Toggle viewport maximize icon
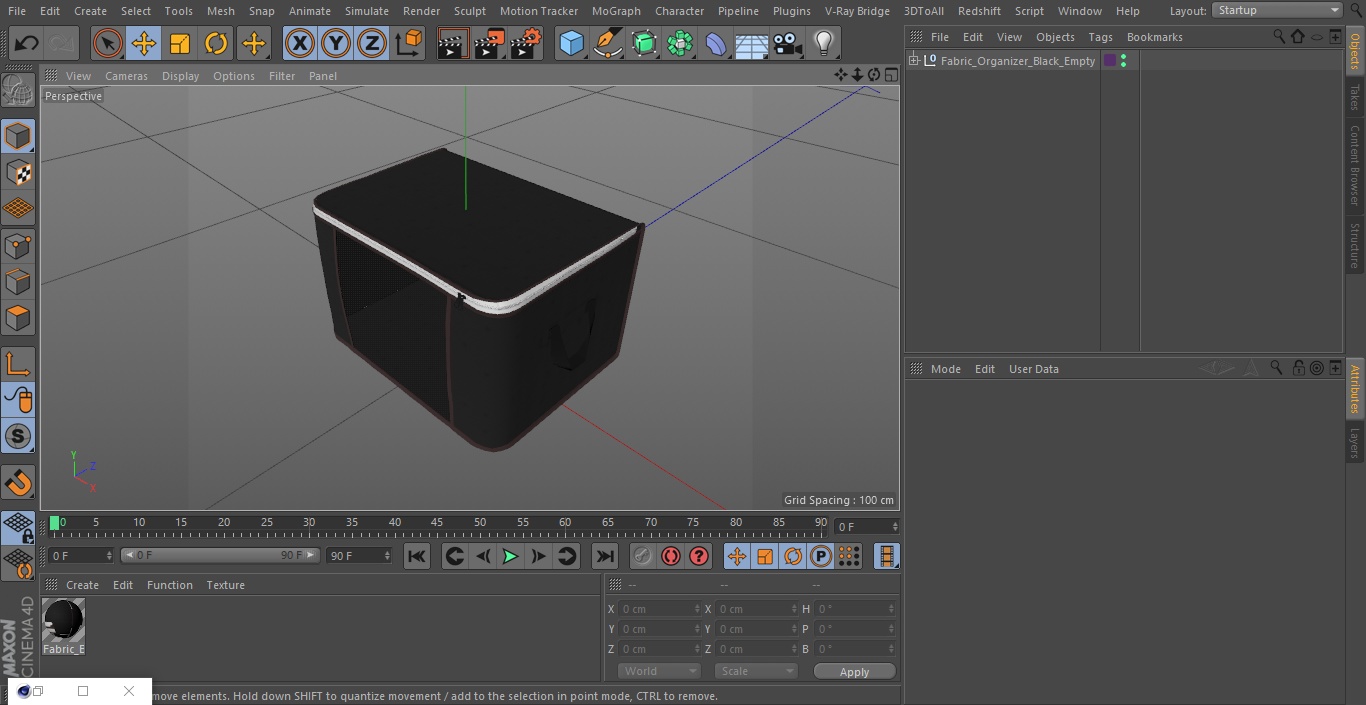This screenshot has height=705, width=1366. point(890,75)
